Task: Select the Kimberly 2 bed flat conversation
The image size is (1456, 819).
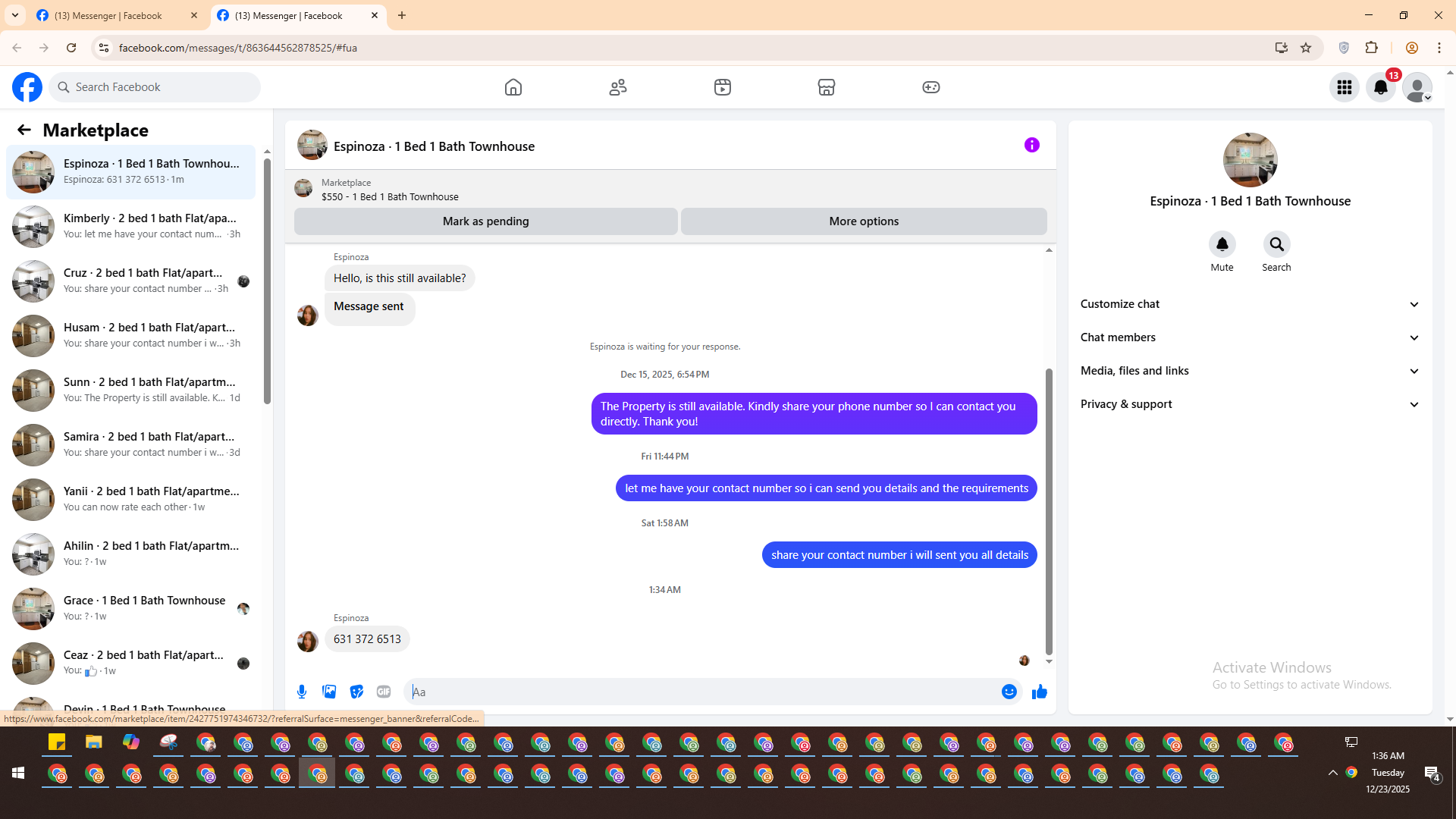Action: tap(131, 227)
